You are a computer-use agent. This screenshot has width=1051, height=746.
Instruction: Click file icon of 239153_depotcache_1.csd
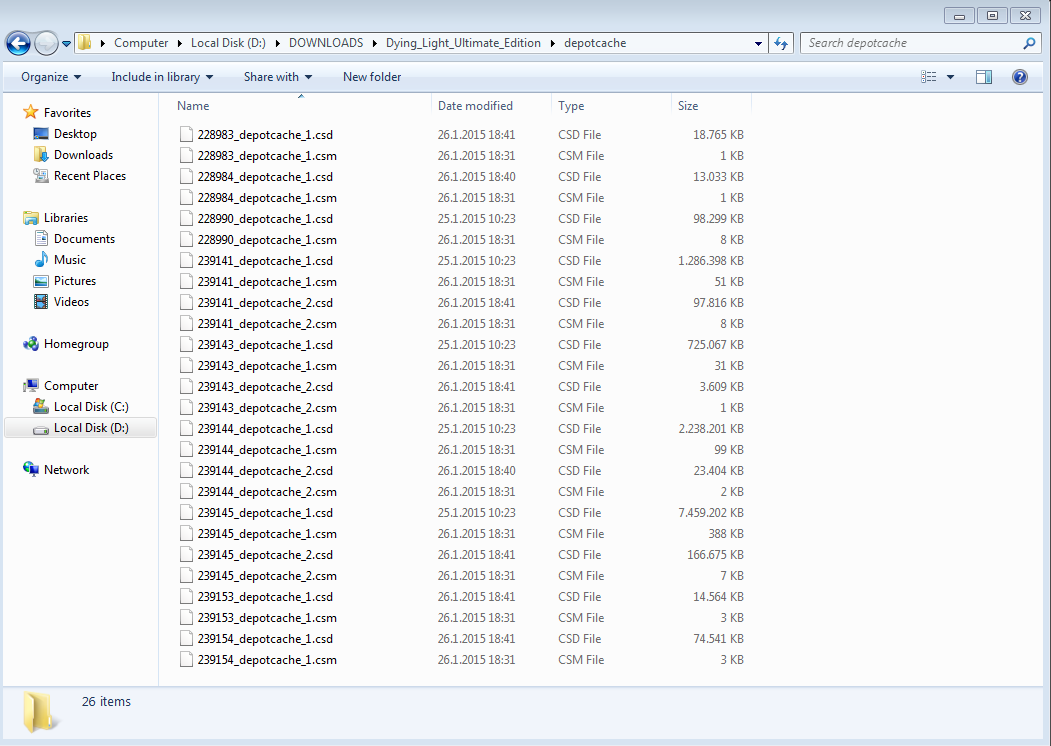coord(186,597)
